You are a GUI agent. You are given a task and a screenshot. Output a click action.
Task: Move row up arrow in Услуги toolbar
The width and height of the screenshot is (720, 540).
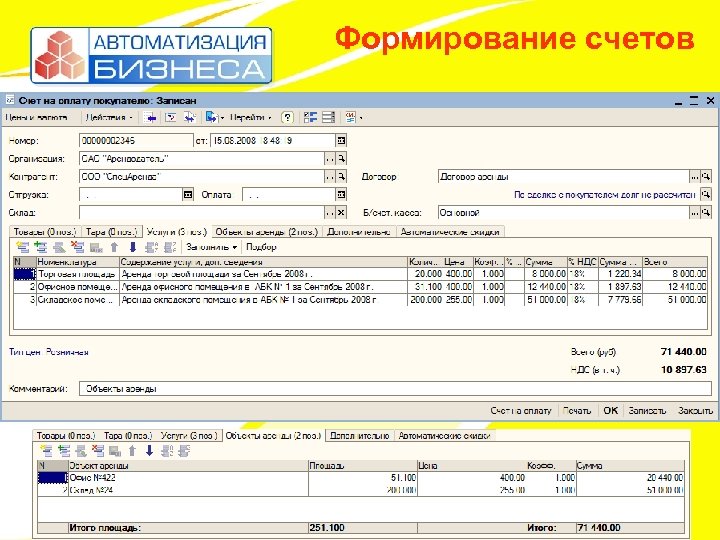(114, 247)
